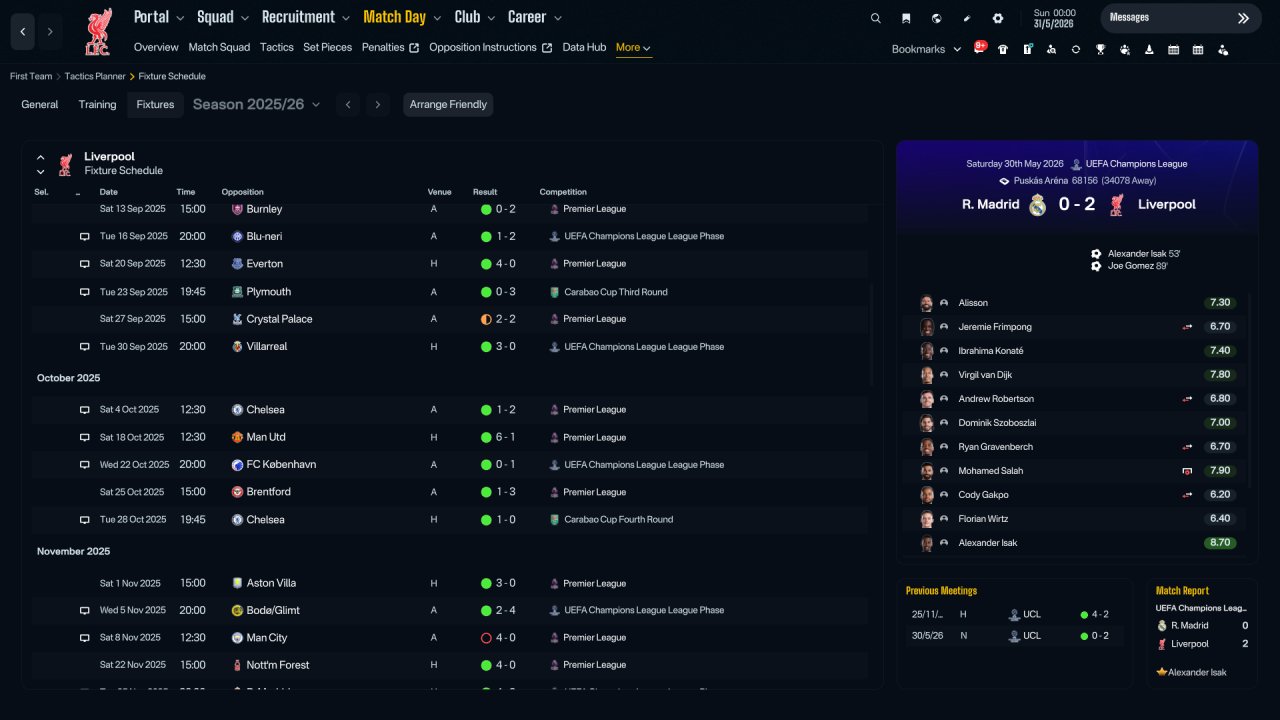Open the Penalties external link
Screen dimensions: 1280x720
point(390,47)
